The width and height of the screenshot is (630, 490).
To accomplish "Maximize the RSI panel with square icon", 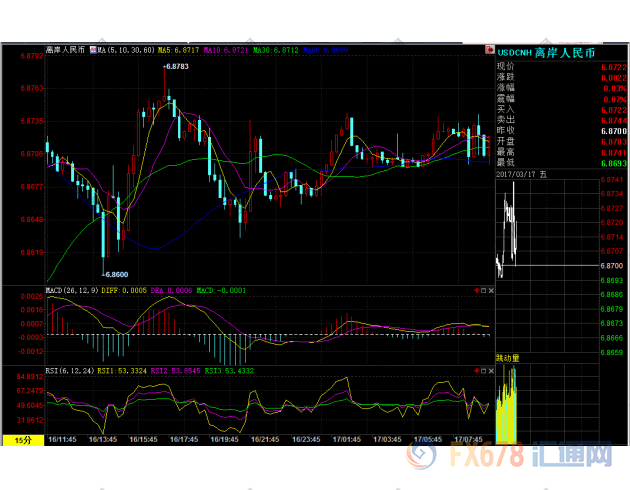I will point(484,369).
